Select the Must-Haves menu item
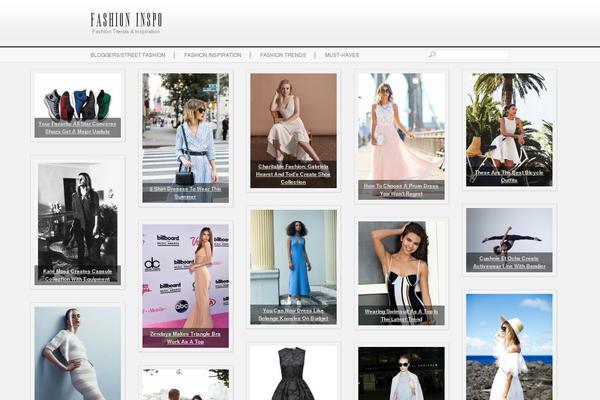600x400 pixels. tap(342, 55)
